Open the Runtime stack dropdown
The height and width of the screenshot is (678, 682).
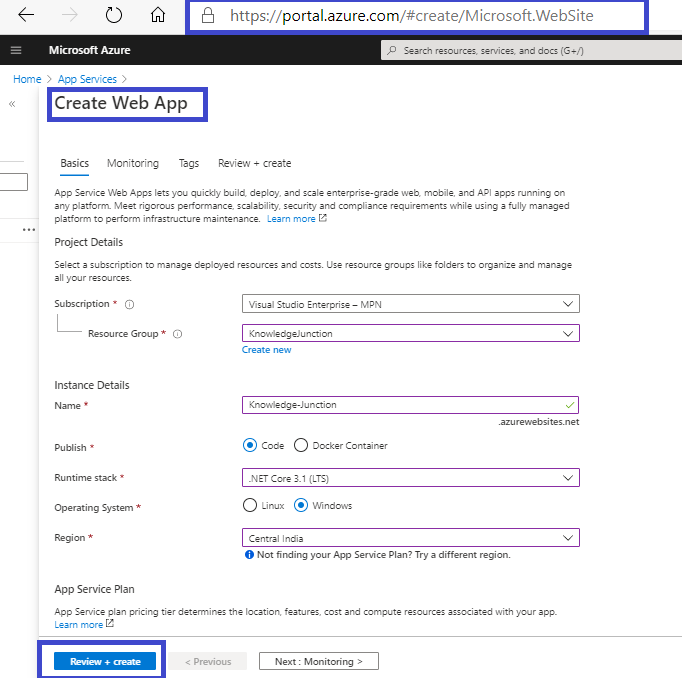tap(411, 478)
